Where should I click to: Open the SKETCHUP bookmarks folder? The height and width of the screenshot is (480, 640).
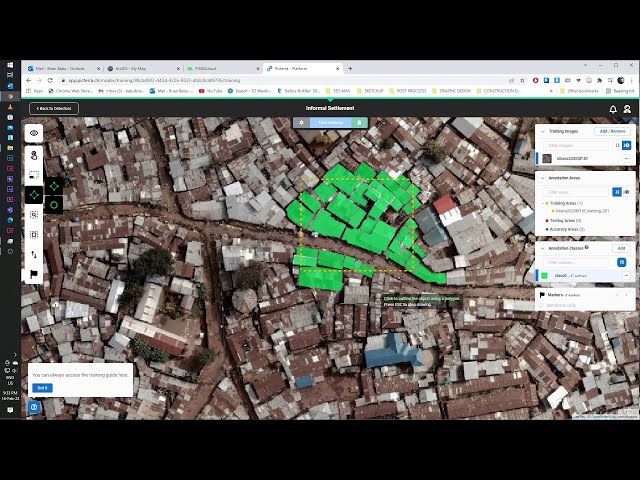pyautogui.click(x=371, y=91)
